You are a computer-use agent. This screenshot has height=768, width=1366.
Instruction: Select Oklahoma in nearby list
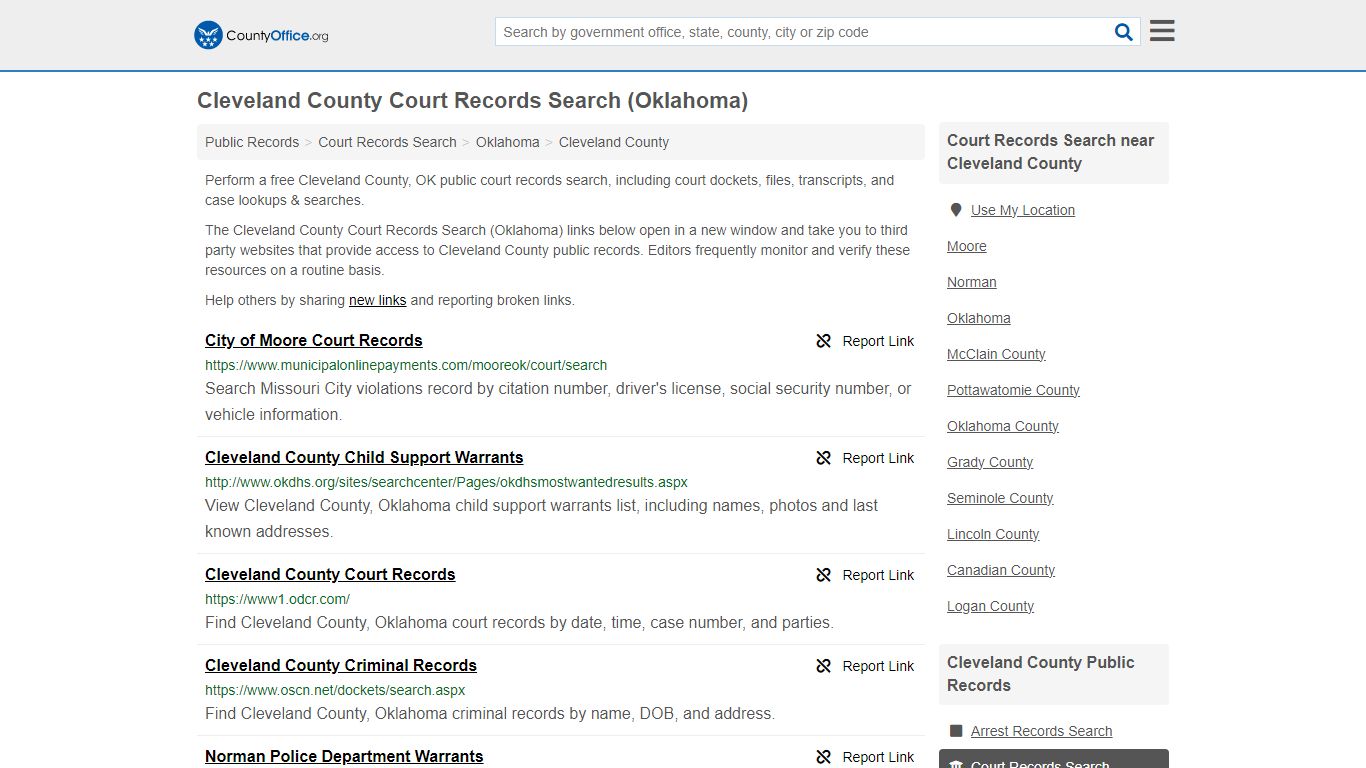[979, 318]
